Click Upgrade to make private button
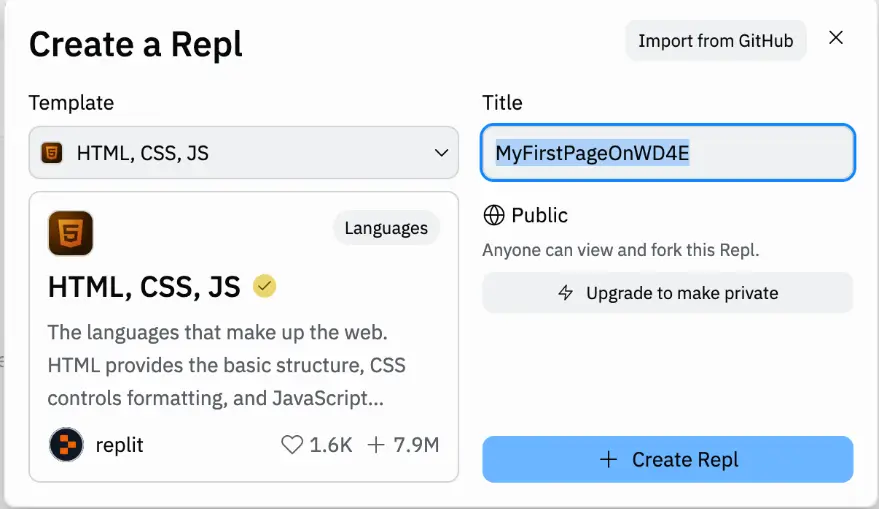The width and height of the screenshot is (879, 509). click(x=668, y=293)
